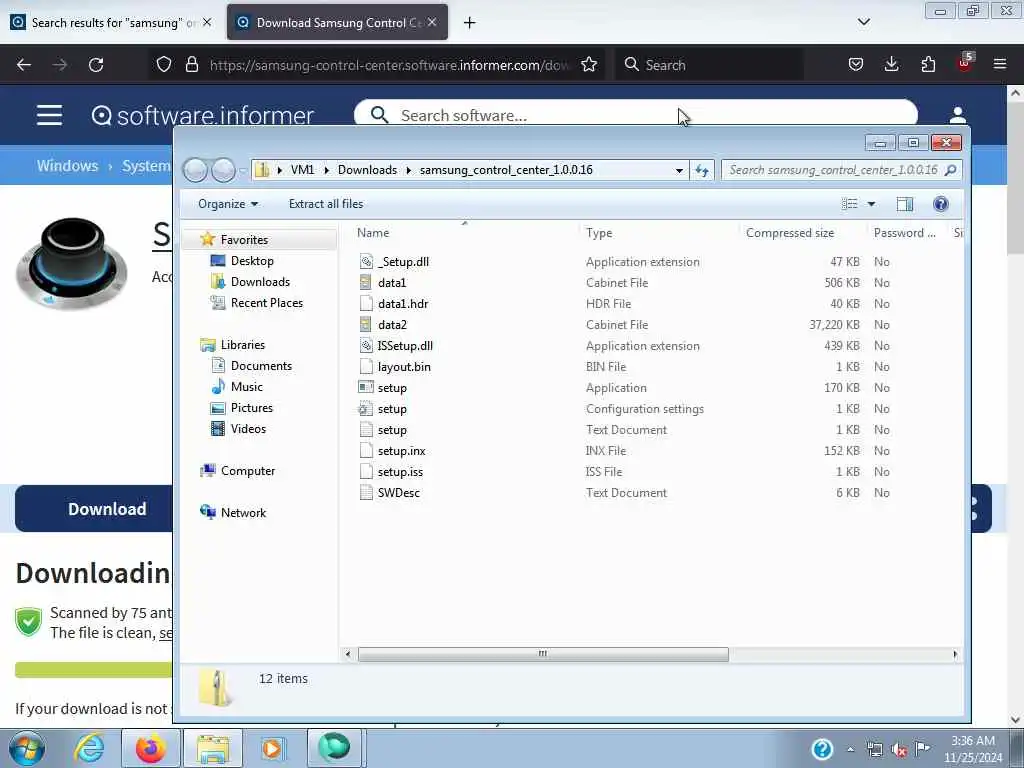Expand the VM1 breadcrumb arrow

tap(327, 170)
